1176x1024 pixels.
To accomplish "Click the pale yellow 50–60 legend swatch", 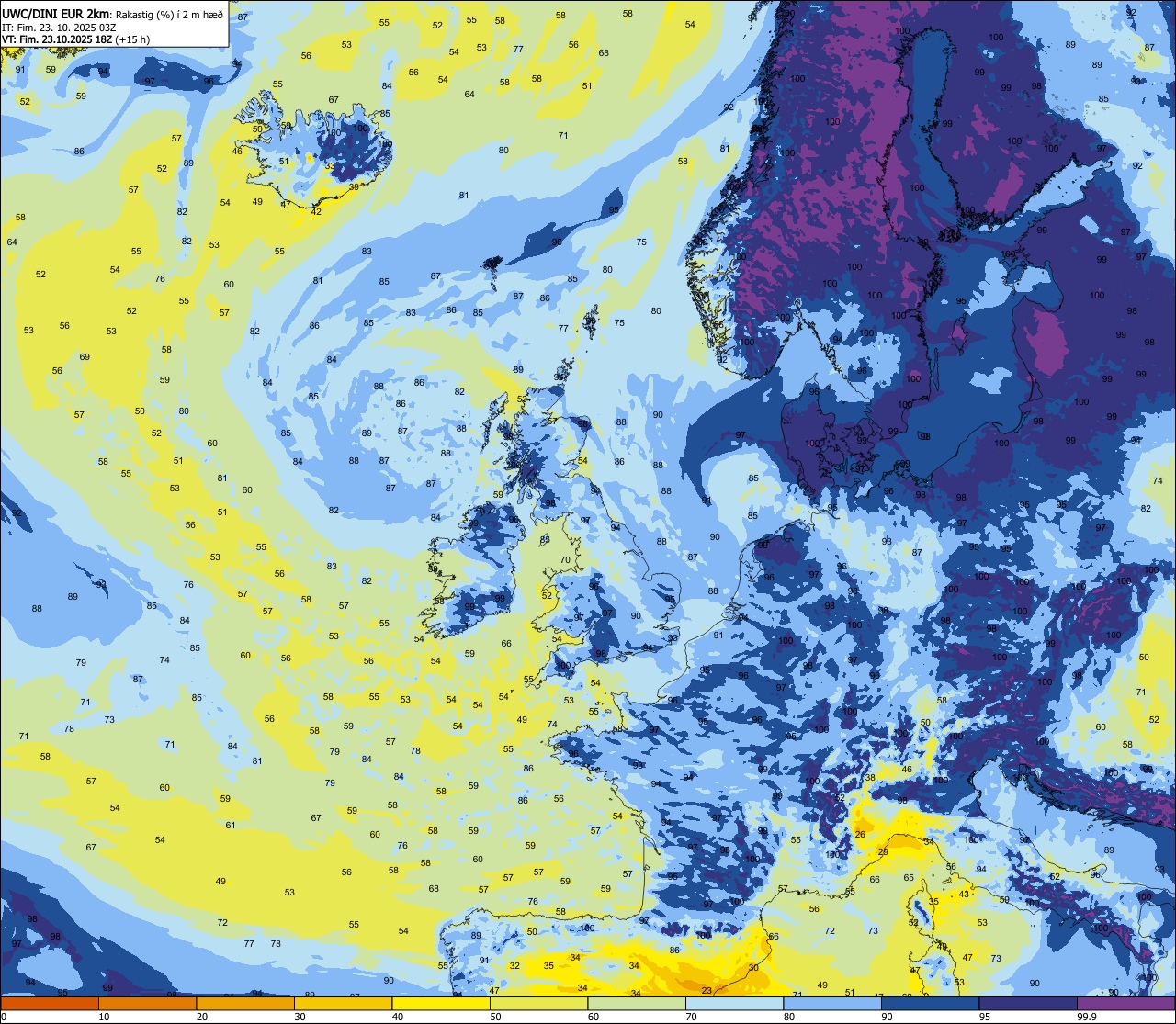I will click(x=538, y=1004).
